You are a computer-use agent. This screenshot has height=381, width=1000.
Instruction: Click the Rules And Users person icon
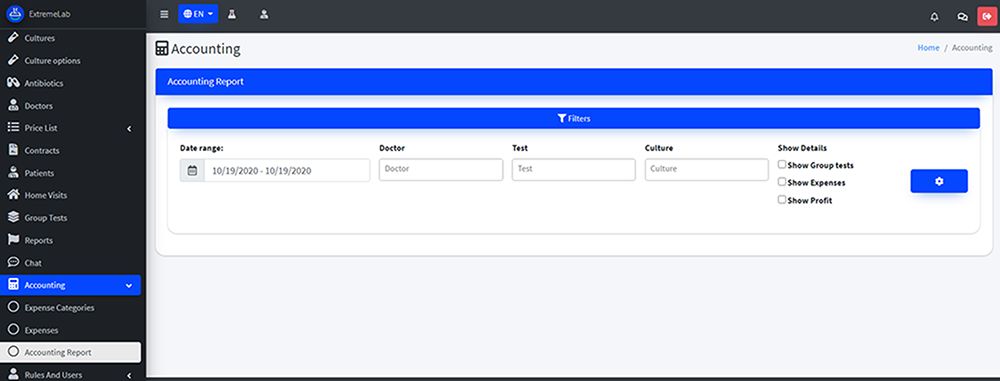(x=13, y=374)
